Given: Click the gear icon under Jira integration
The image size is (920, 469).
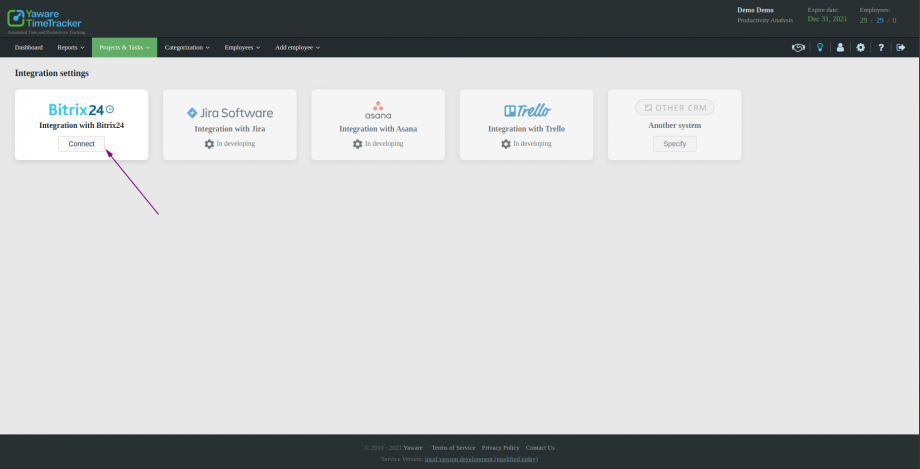Looking at the screenshot, I should click(209, 144).
